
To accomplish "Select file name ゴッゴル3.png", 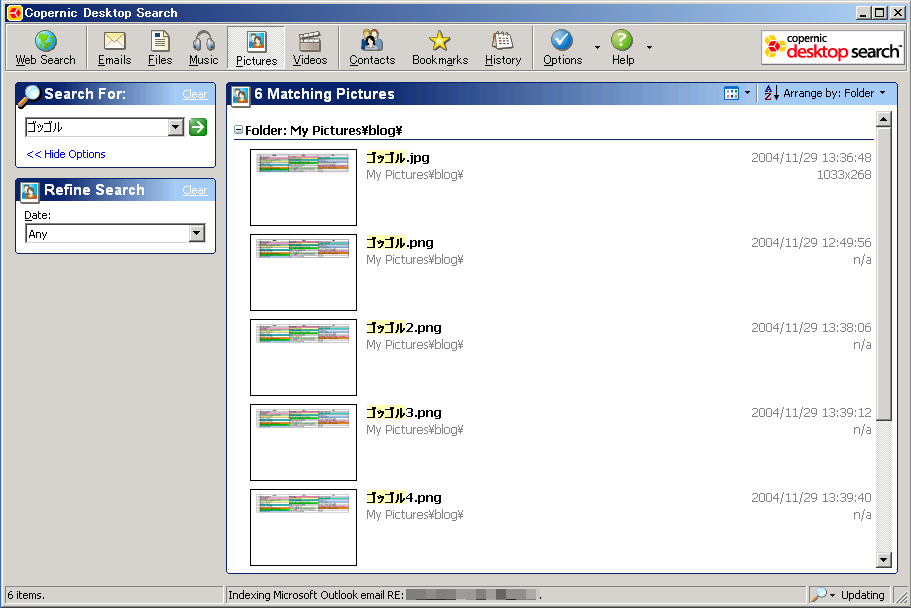I will pos(404,412).
